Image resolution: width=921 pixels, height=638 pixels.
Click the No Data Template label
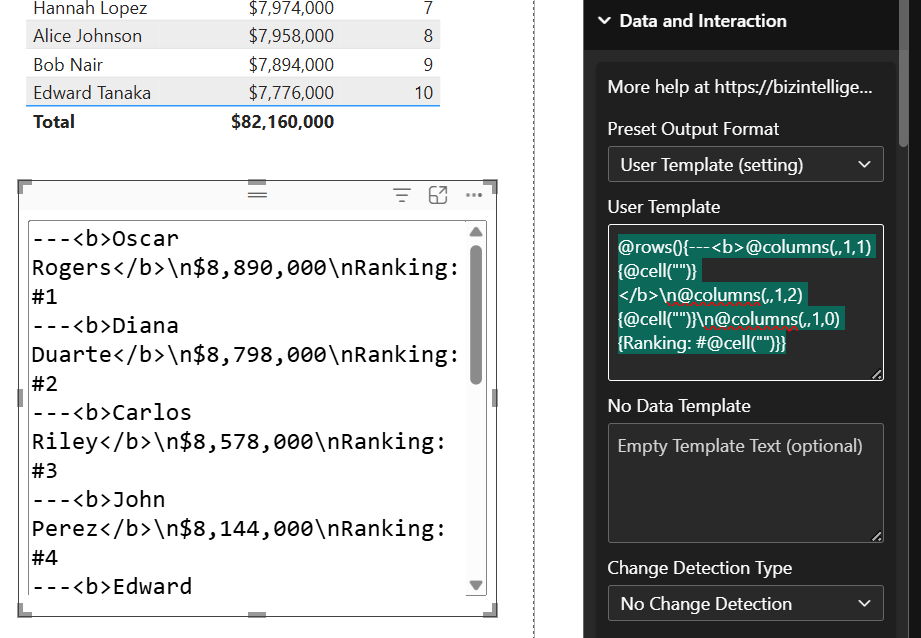(679, 406)
